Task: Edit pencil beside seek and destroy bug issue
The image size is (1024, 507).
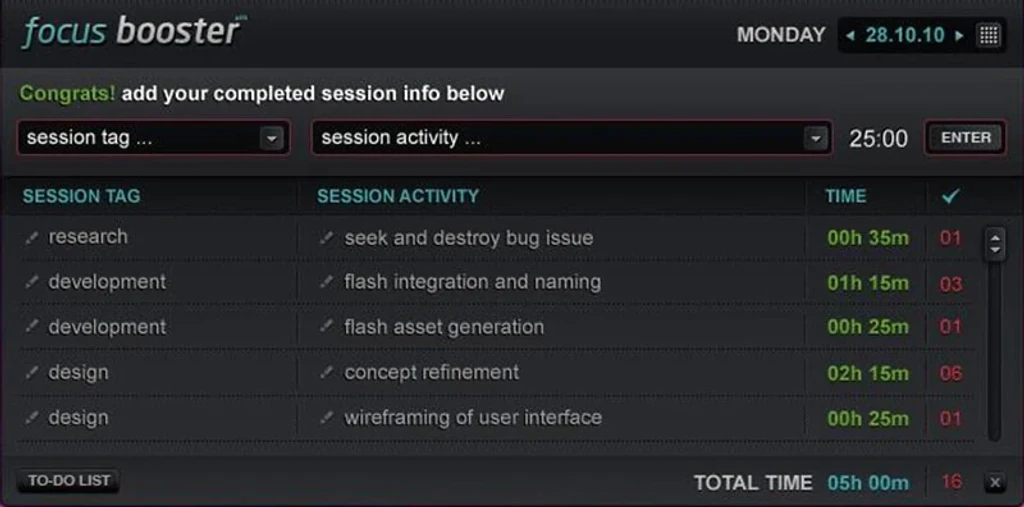Action: pos(327,238)
